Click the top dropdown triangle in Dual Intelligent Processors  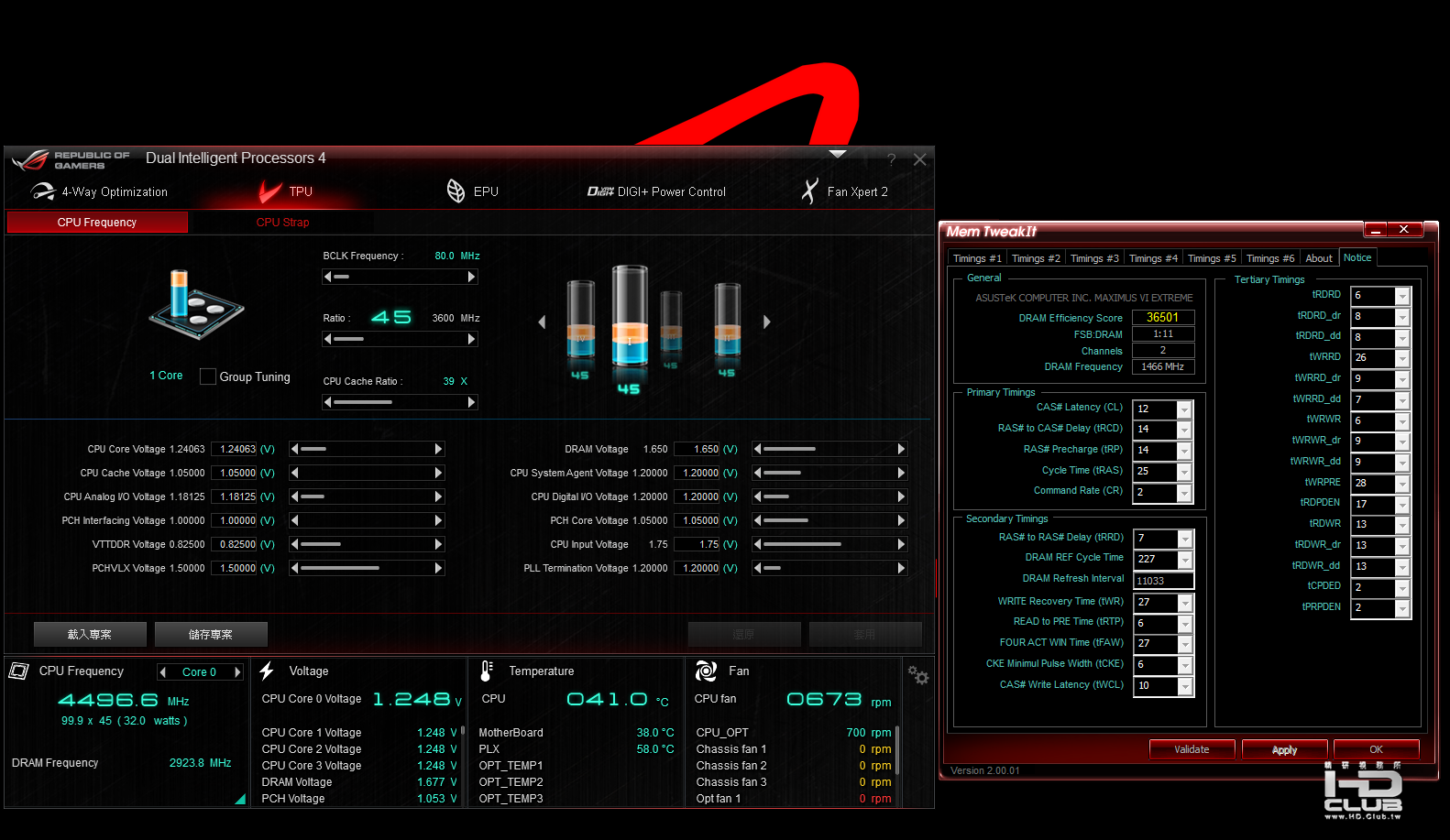837,154
